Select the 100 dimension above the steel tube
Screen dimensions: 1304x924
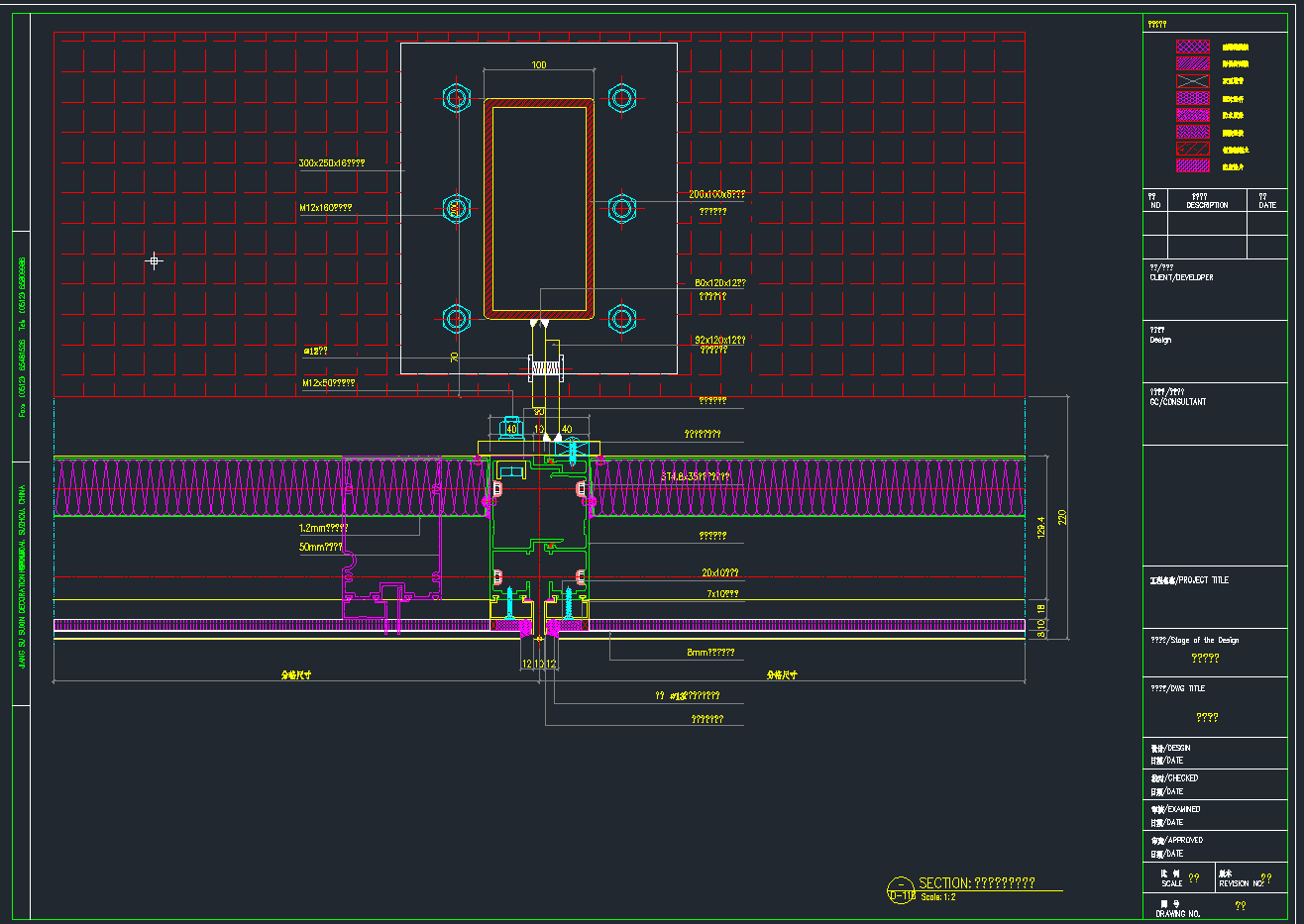539,65
